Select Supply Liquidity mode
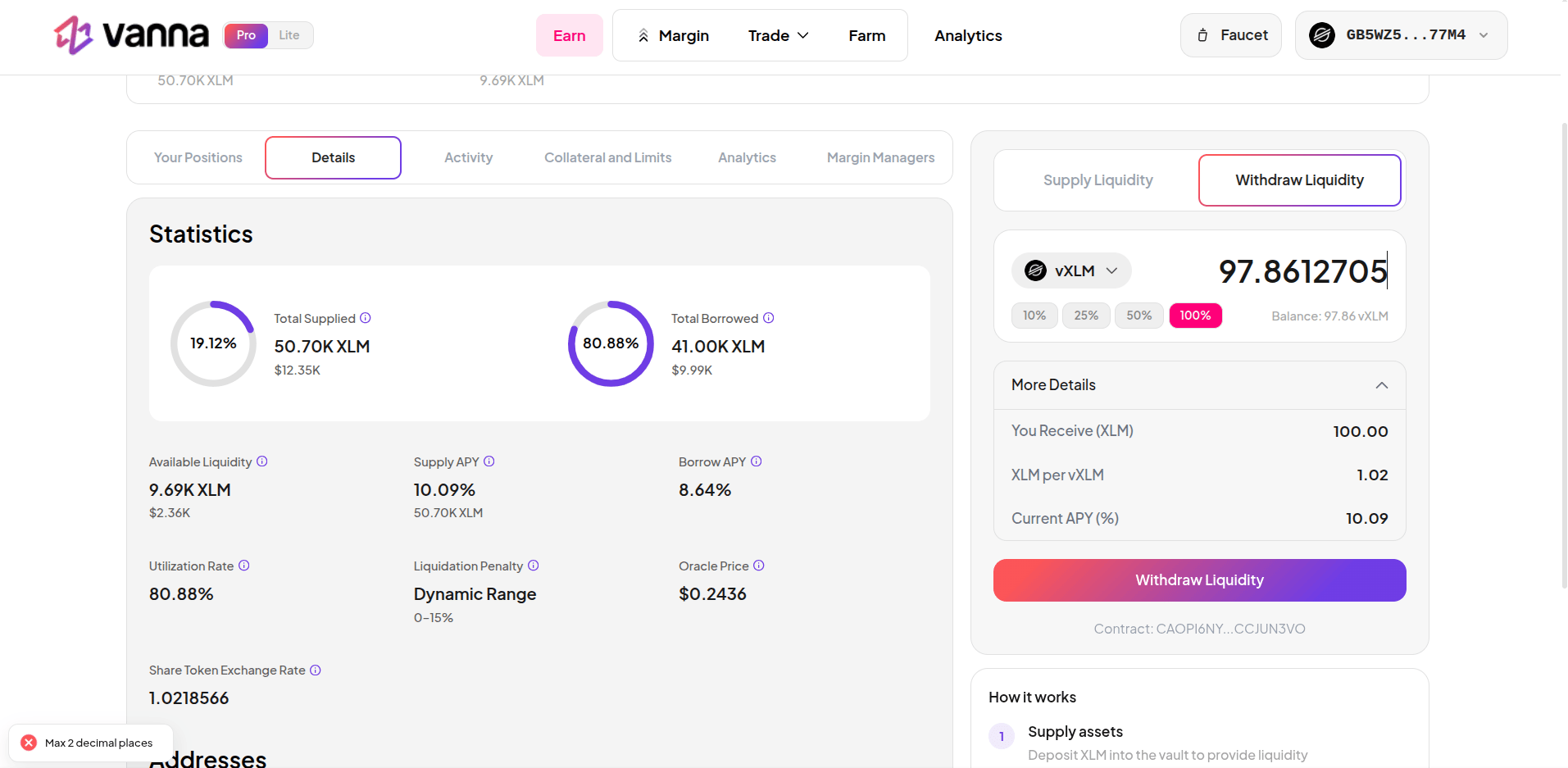The width and height of the screenshot is (1568, 768). (x=1098, y=180)
